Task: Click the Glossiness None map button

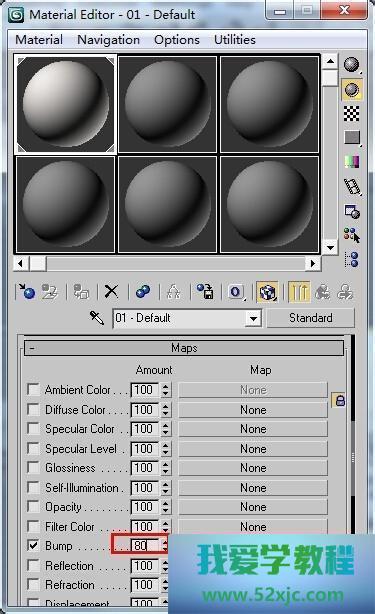Action: tap(253, 468)
